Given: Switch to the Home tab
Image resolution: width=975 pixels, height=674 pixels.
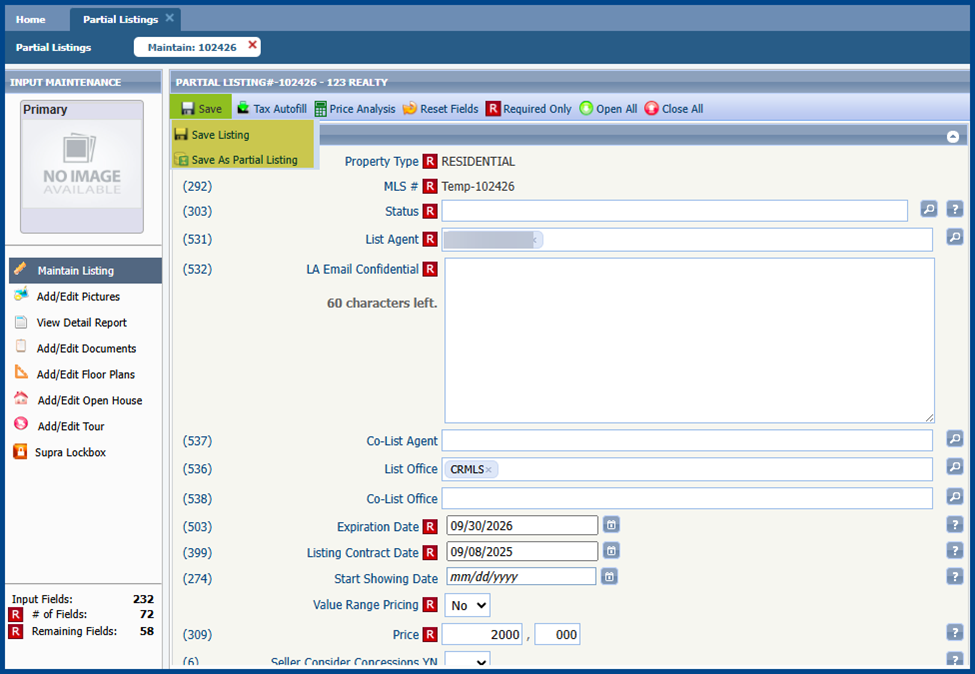Looking at the screenshot, I should [x=30, y=19].
